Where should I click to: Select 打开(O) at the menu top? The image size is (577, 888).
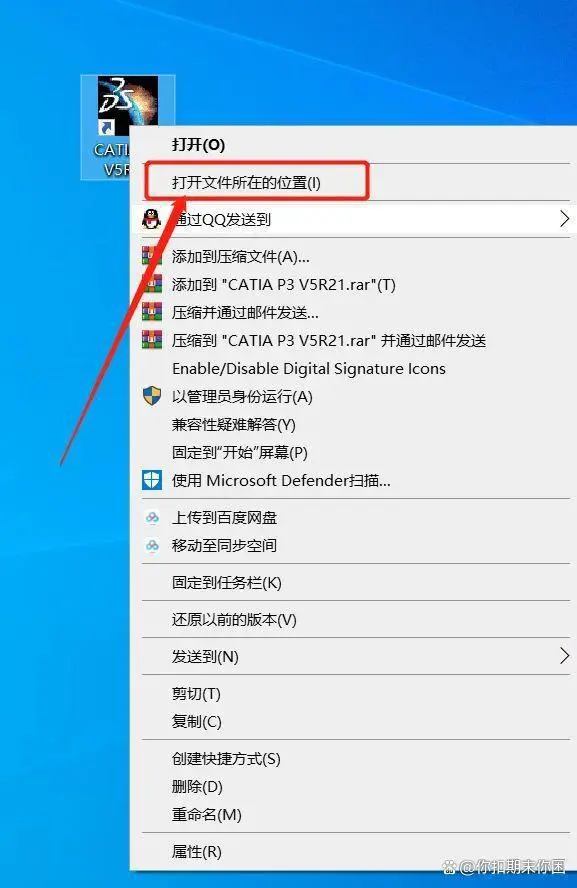click(198, 144)
